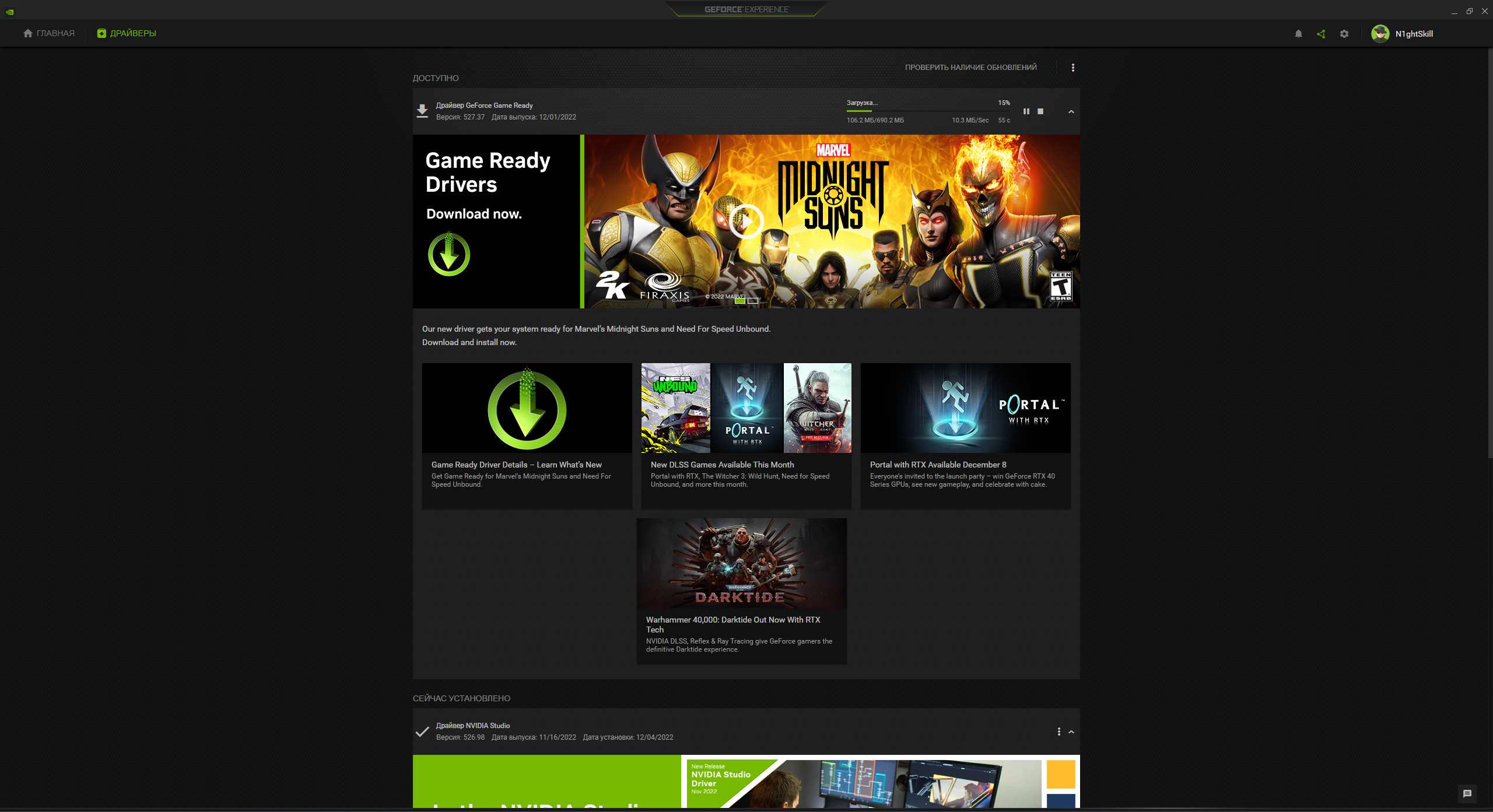Click the Firaxis logo in banner
Viewport: 1493px width, 812px height.
[x=665, y=286]
